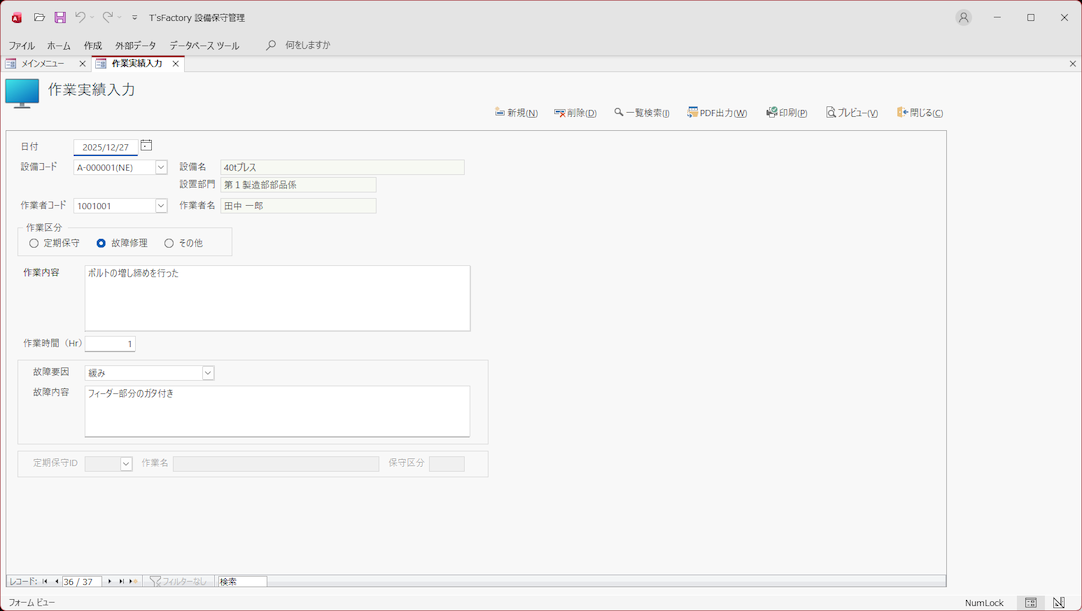This screenshot has height=611, width=1082.
Task: Create a new blank record from navigator
Action: click(133, 581)
